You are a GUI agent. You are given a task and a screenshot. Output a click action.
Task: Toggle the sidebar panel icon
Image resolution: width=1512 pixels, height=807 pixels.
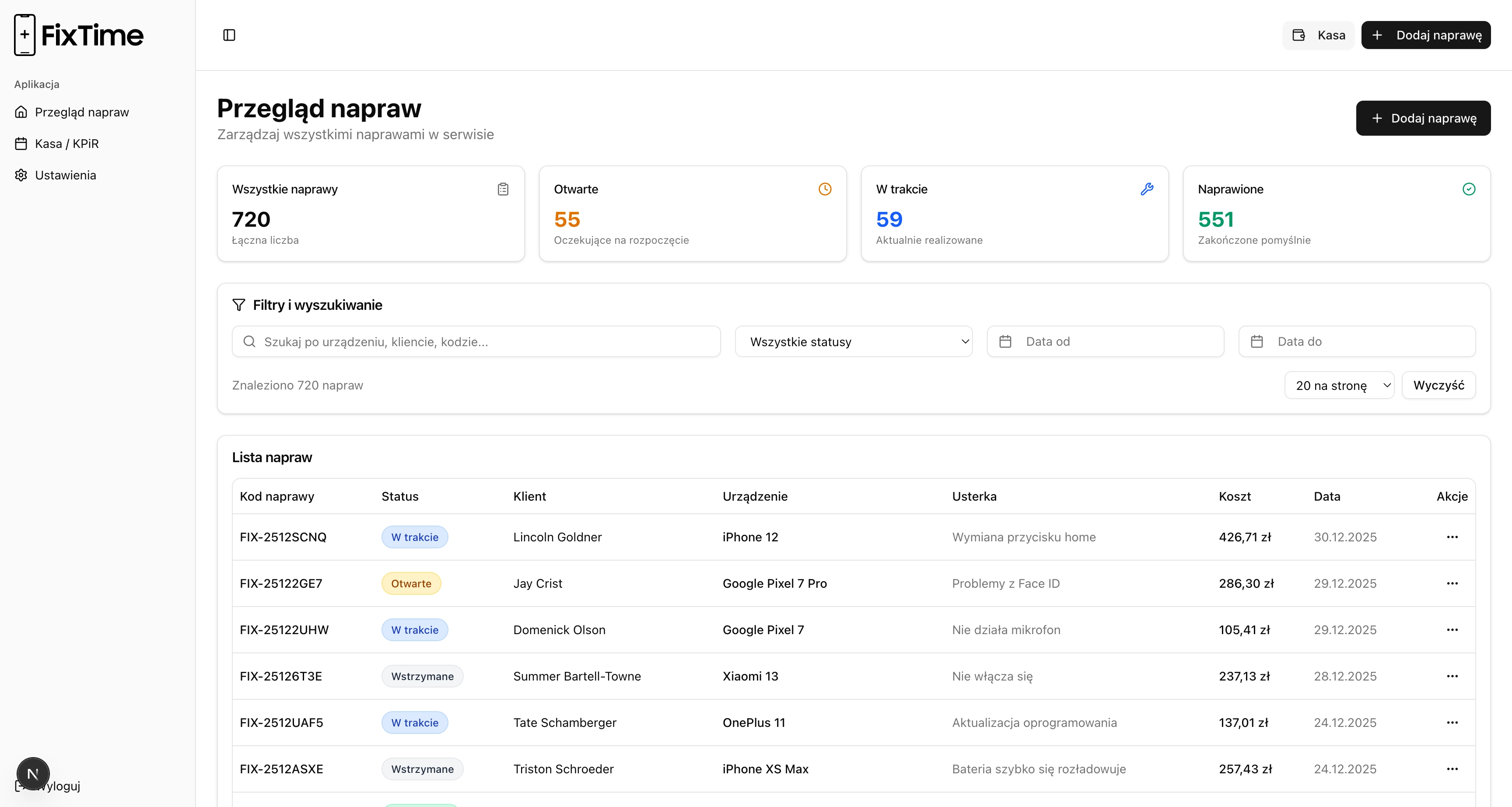[x=229, y=35]
